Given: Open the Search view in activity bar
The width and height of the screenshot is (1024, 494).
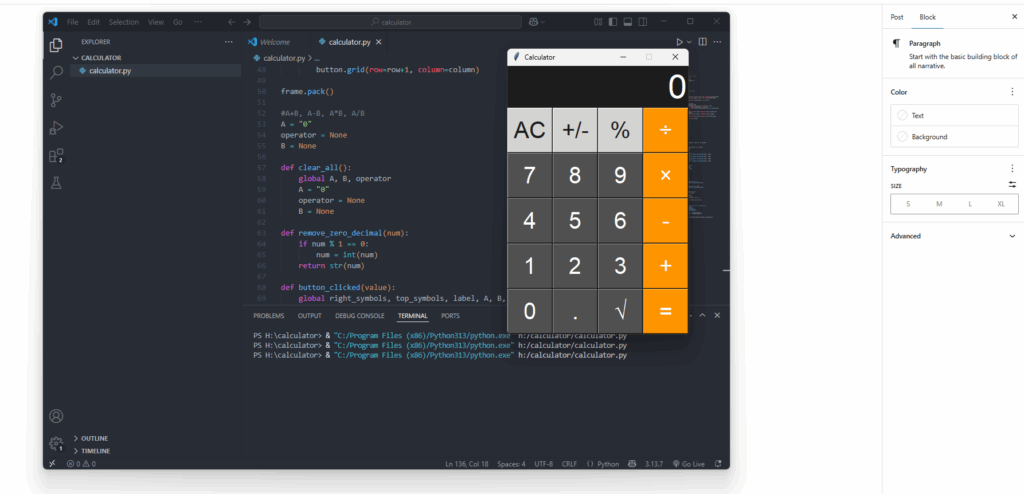Looking at the screenshot, I should [x=56, y=72].
